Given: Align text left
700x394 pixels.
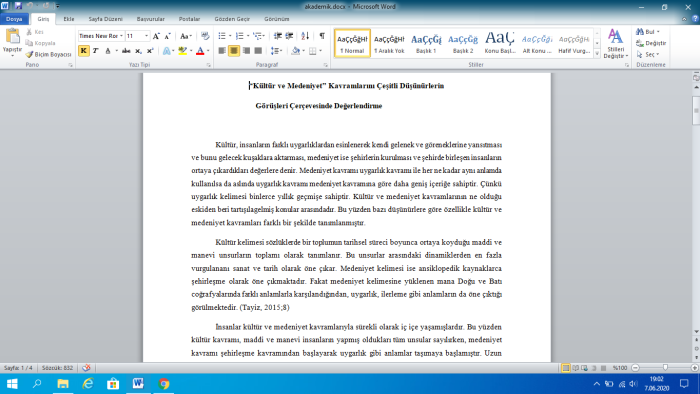Looking at the screenshot, I should coord(222,51).
